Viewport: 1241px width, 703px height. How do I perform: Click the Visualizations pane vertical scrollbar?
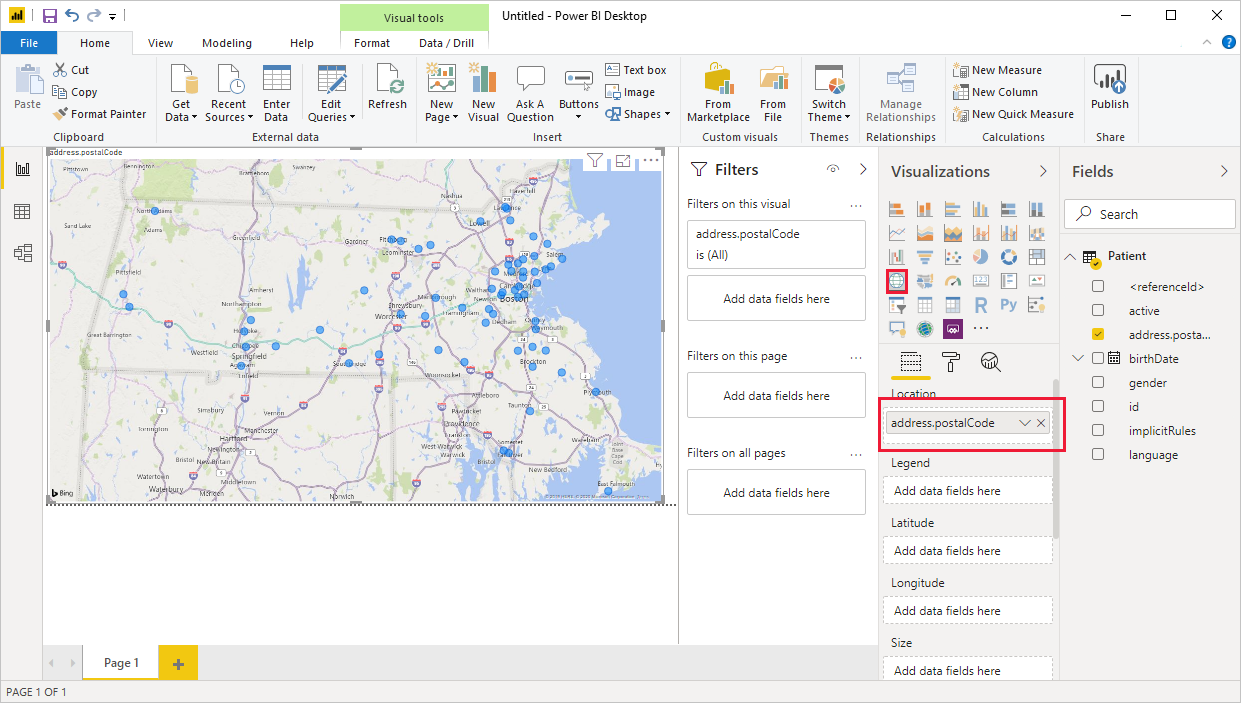[1055, 460]
